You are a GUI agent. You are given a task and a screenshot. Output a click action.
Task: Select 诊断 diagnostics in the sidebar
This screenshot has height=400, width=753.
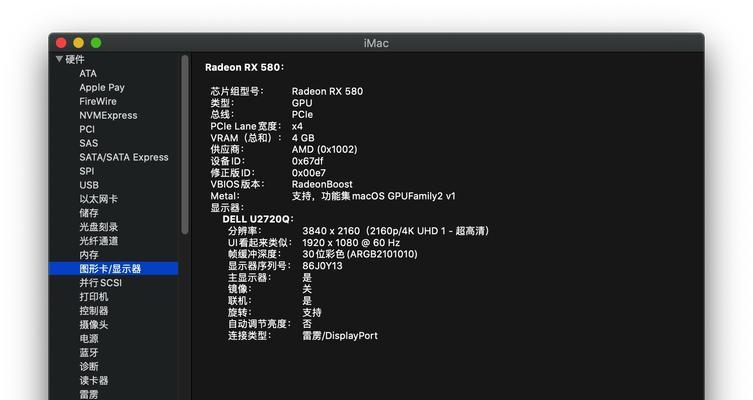click(89, 366)
